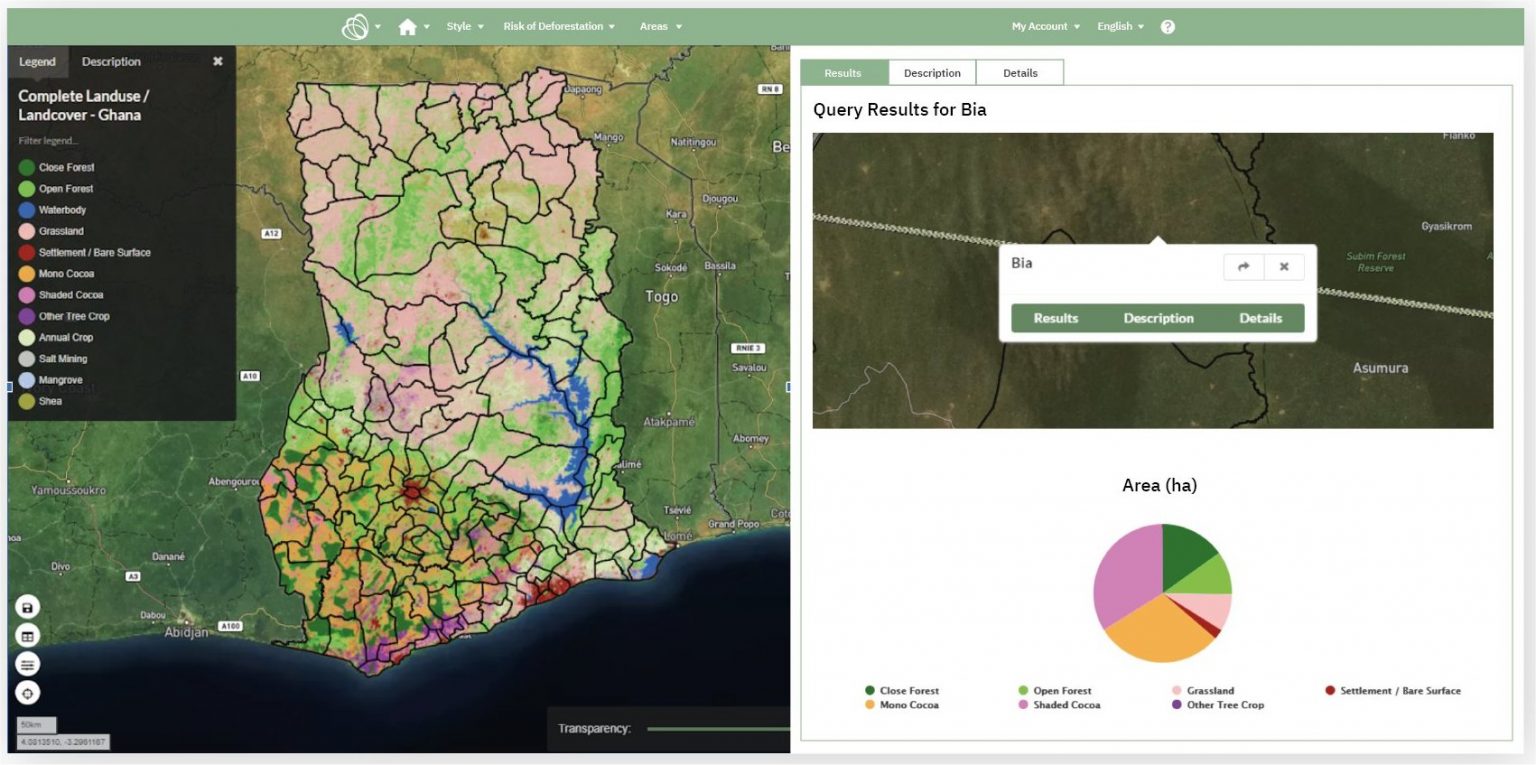This screenshot has height=765, width=1536.
Task: Click the coordinates readout at bottom left
Action: coord(63,742)
